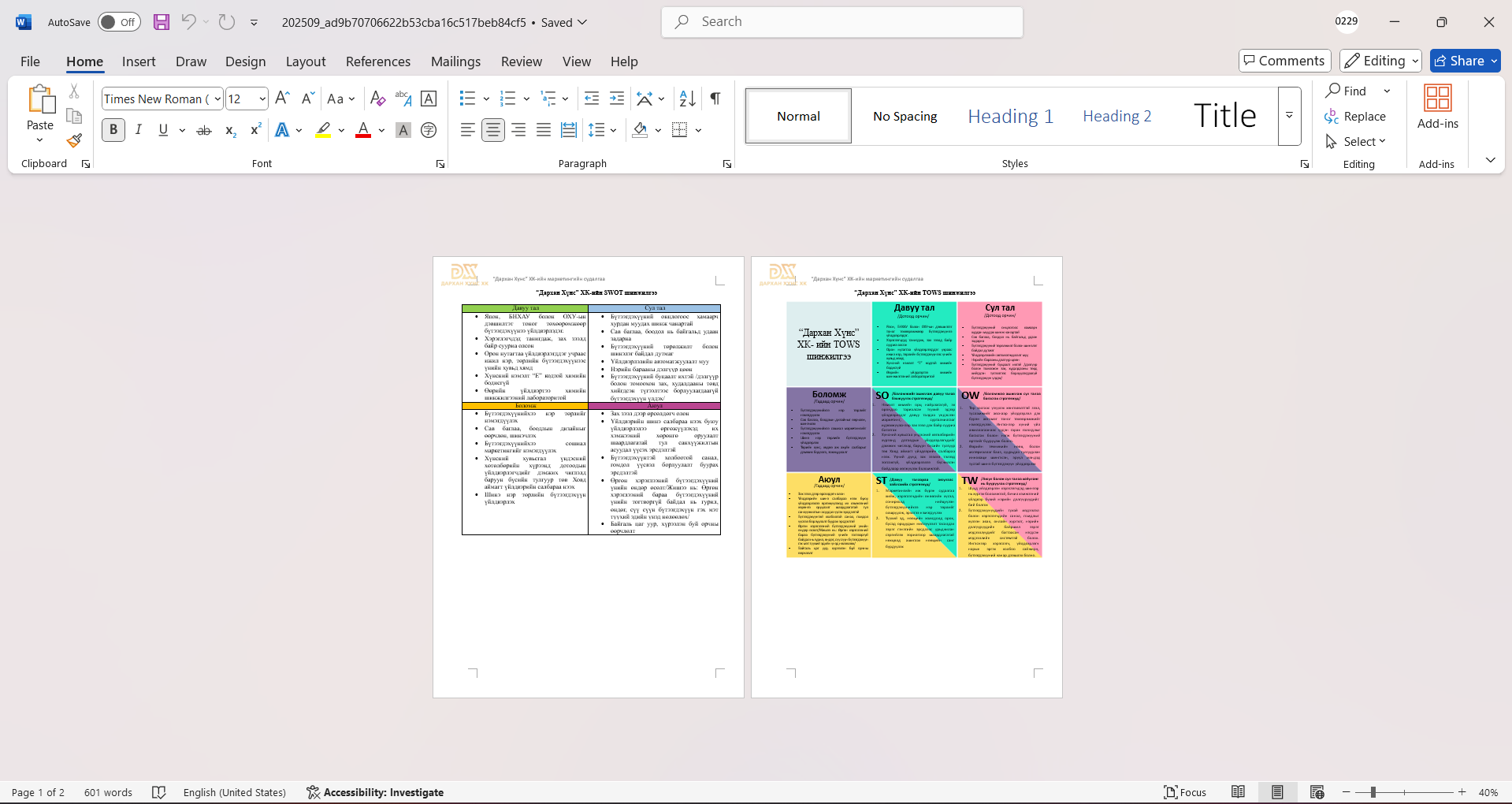This screenshot has width=1512, height=804.
Task: Open the Add-ins gallery
Action: 1438,107
